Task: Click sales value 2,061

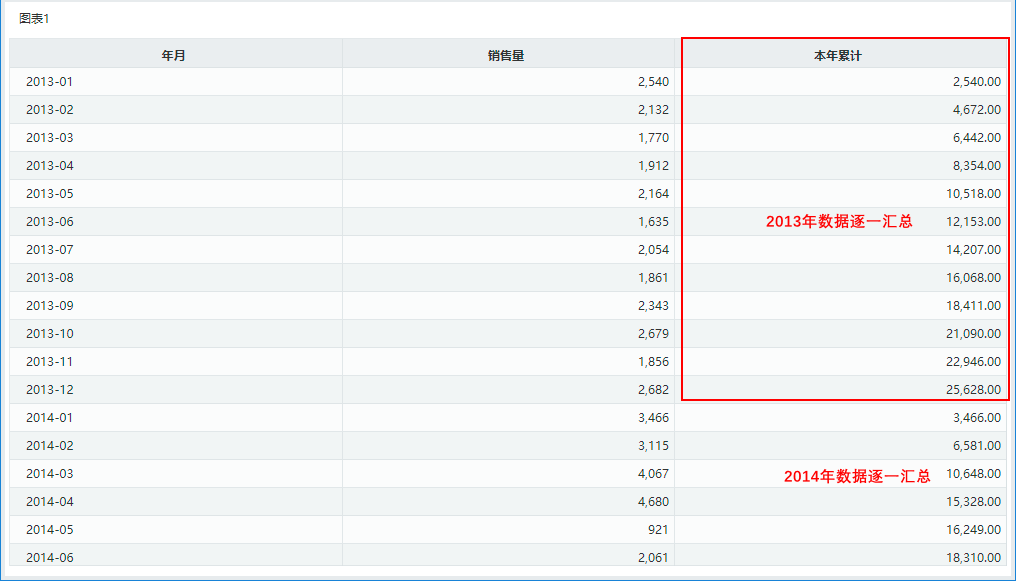Action: 653,557
